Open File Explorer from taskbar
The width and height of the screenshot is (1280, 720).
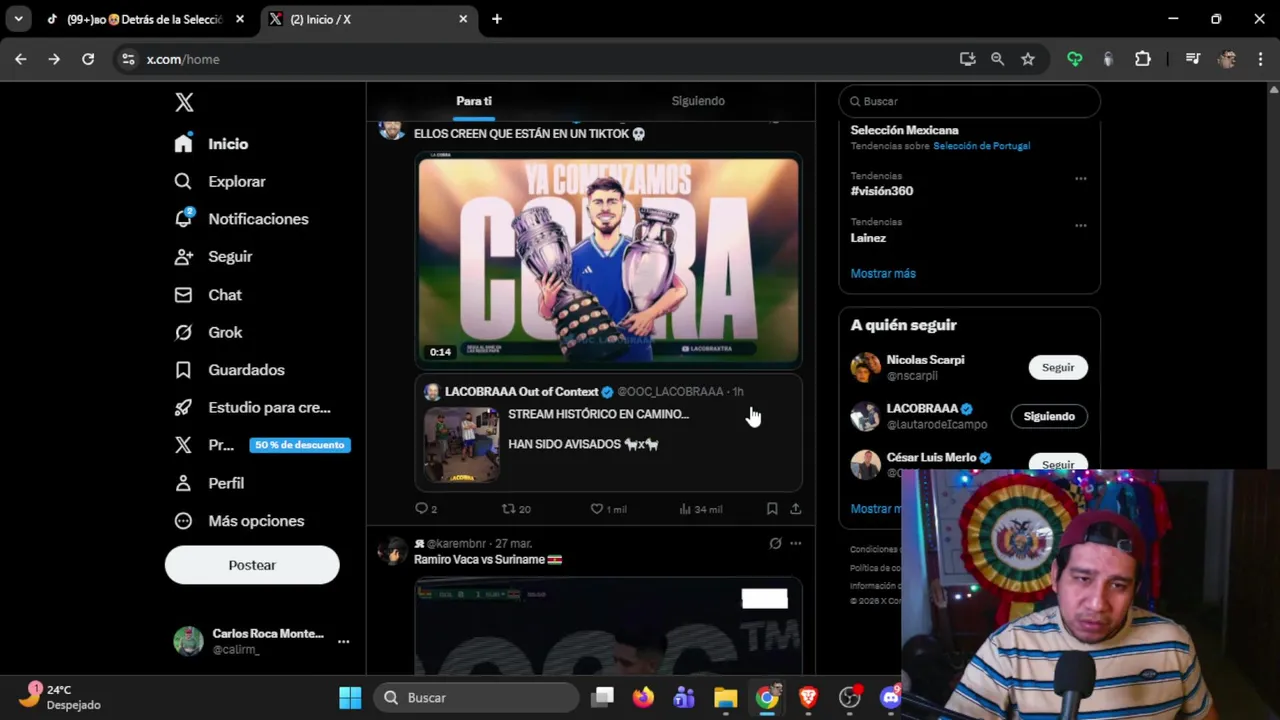[725, 698]
